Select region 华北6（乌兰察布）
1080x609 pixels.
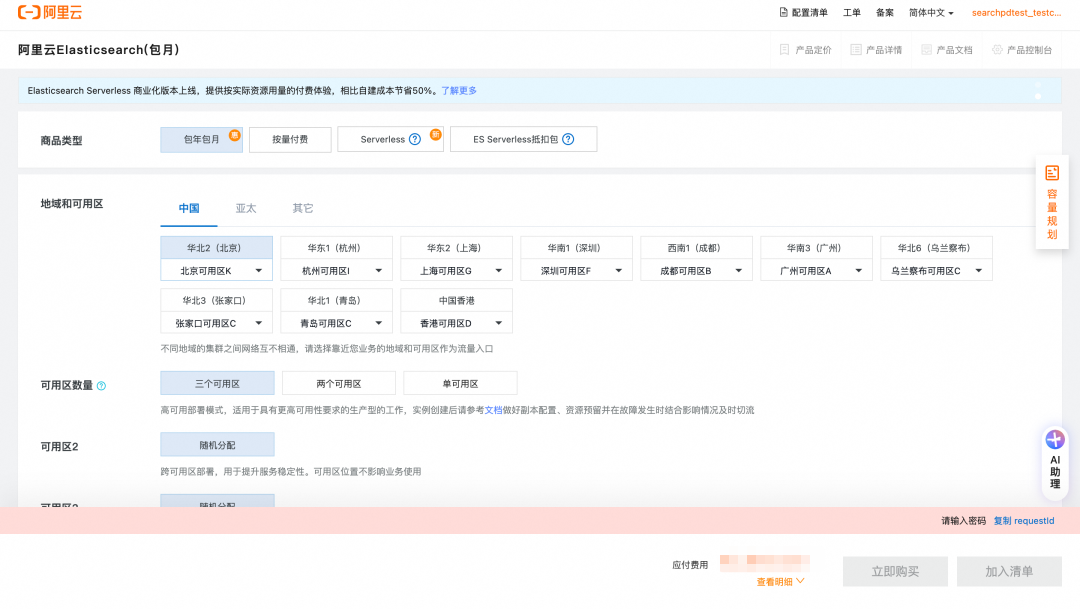(936, 248)
